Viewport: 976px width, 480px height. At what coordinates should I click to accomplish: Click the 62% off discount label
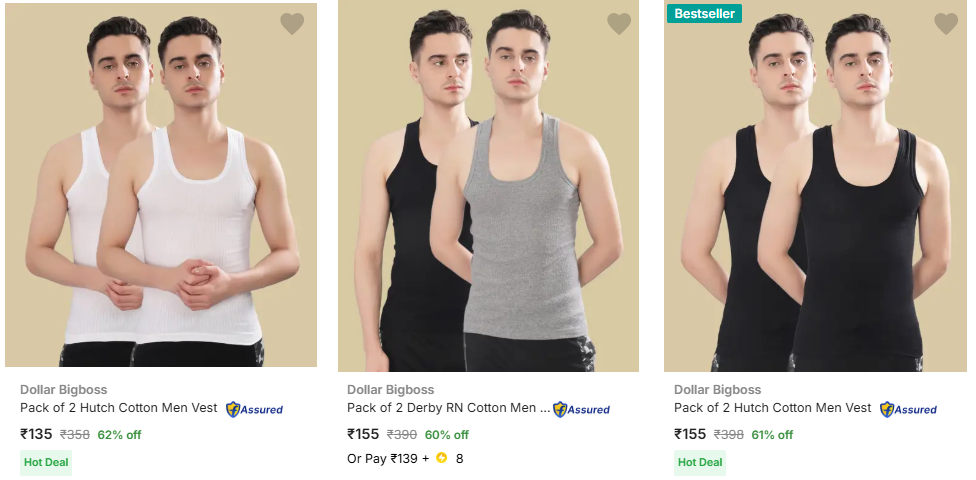[x=119, y=435]
